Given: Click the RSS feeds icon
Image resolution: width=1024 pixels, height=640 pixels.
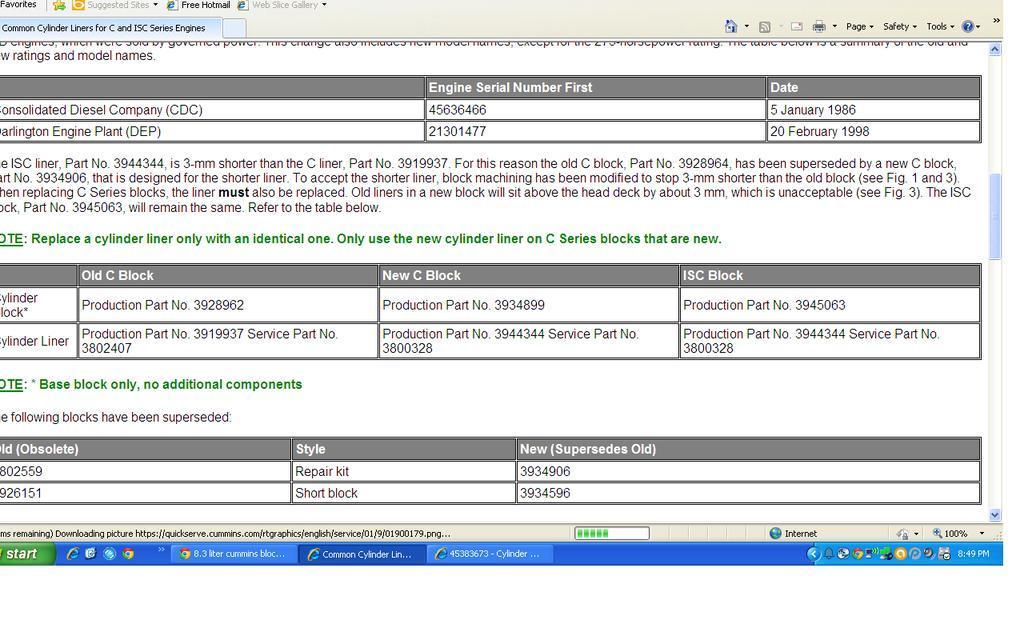Looking at the screenshot, I should (765, 27).
